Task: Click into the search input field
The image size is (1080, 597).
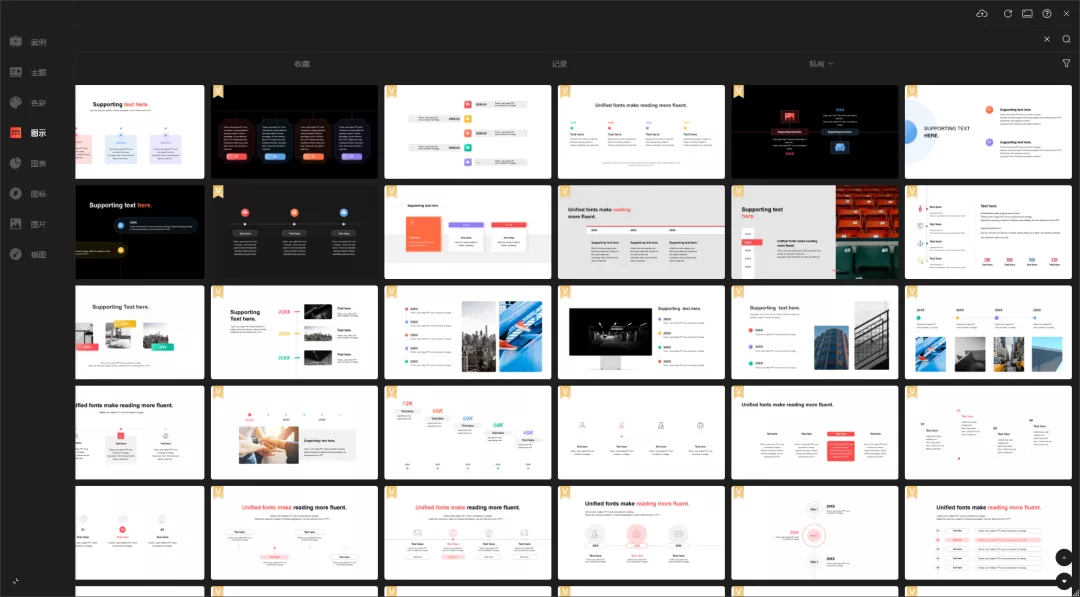Action: 558,39
